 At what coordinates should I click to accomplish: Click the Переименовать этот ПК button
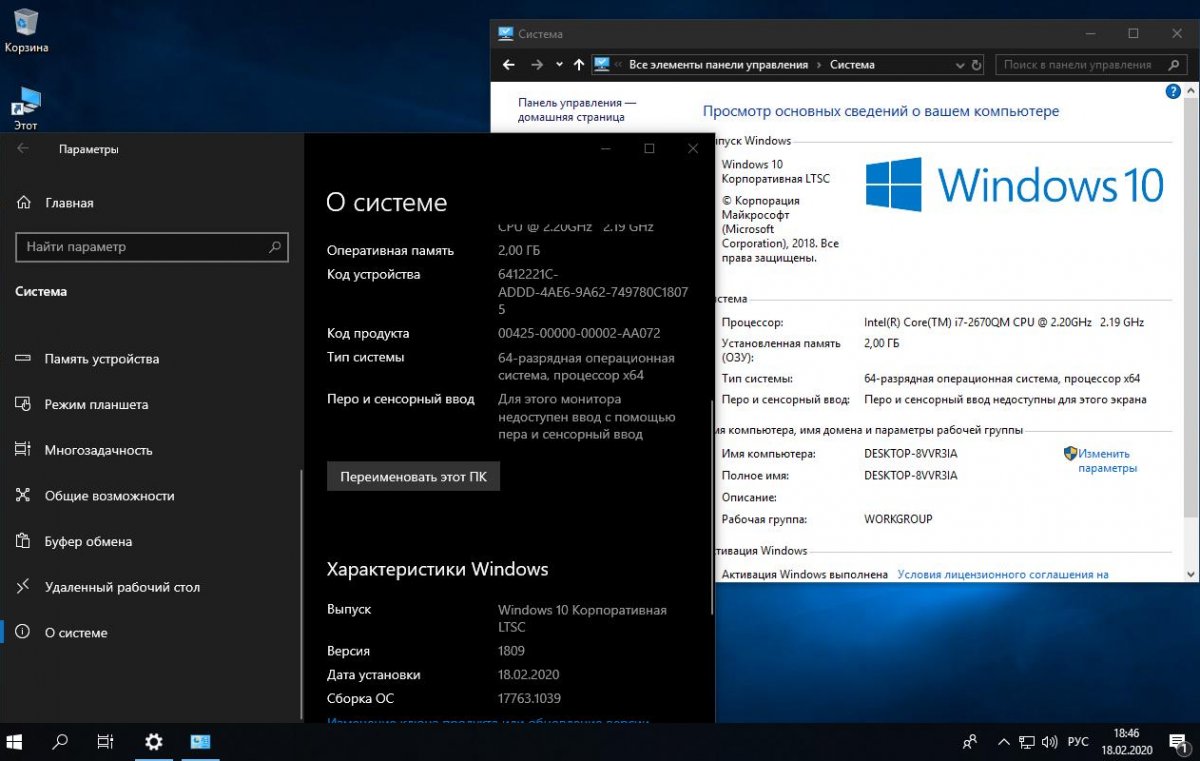[413, 477]
